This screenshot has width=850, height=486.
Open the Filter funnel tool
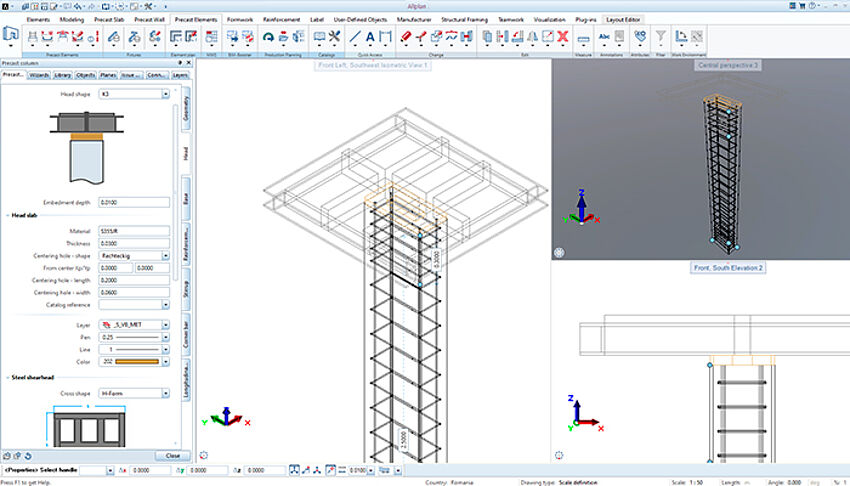click(x=661, y=38)
